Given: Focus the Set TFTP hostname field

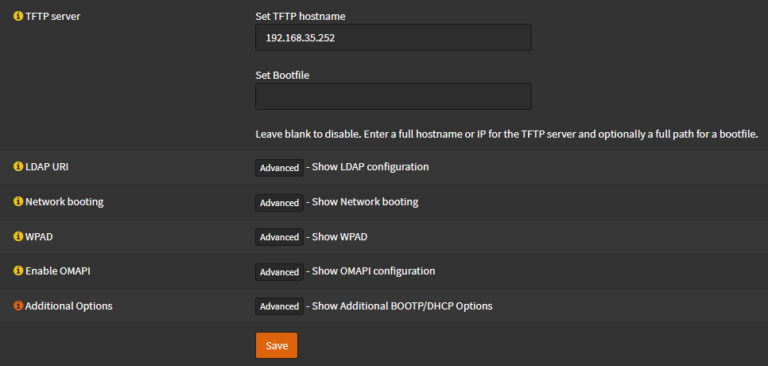Looking at the screenshot, I should 393,38.
